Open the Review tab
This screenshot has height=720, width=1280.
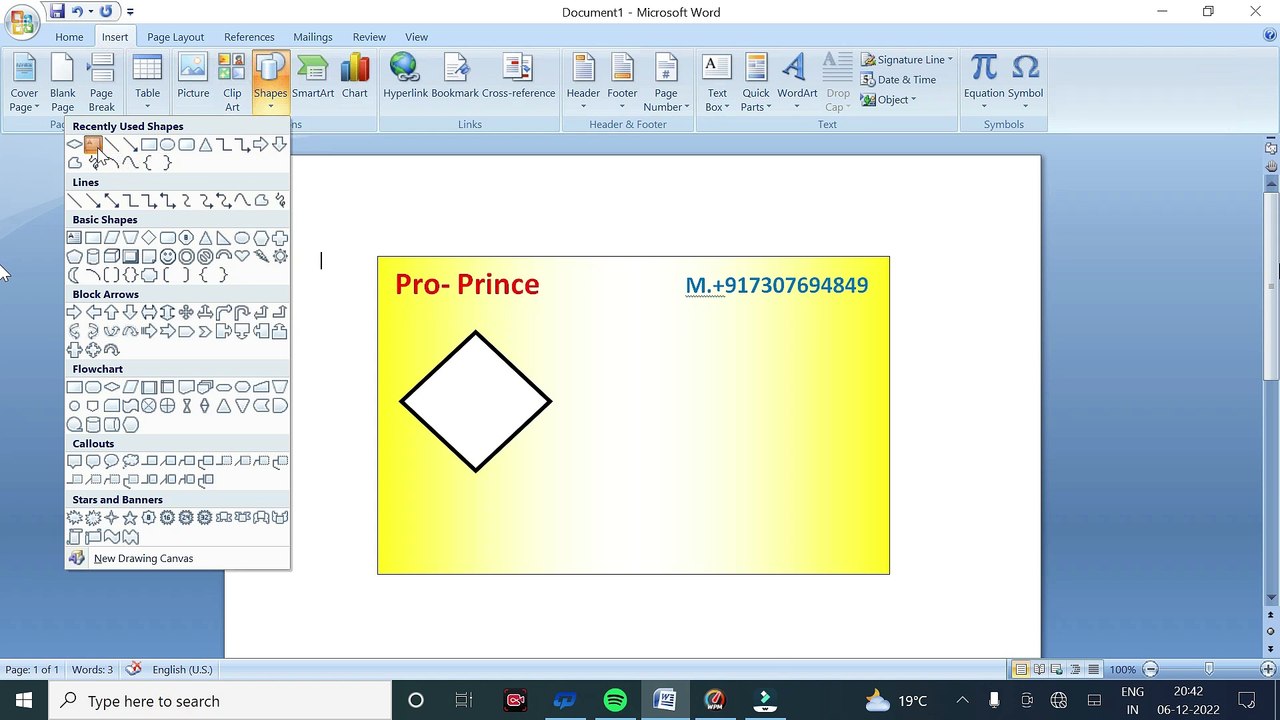369,37
